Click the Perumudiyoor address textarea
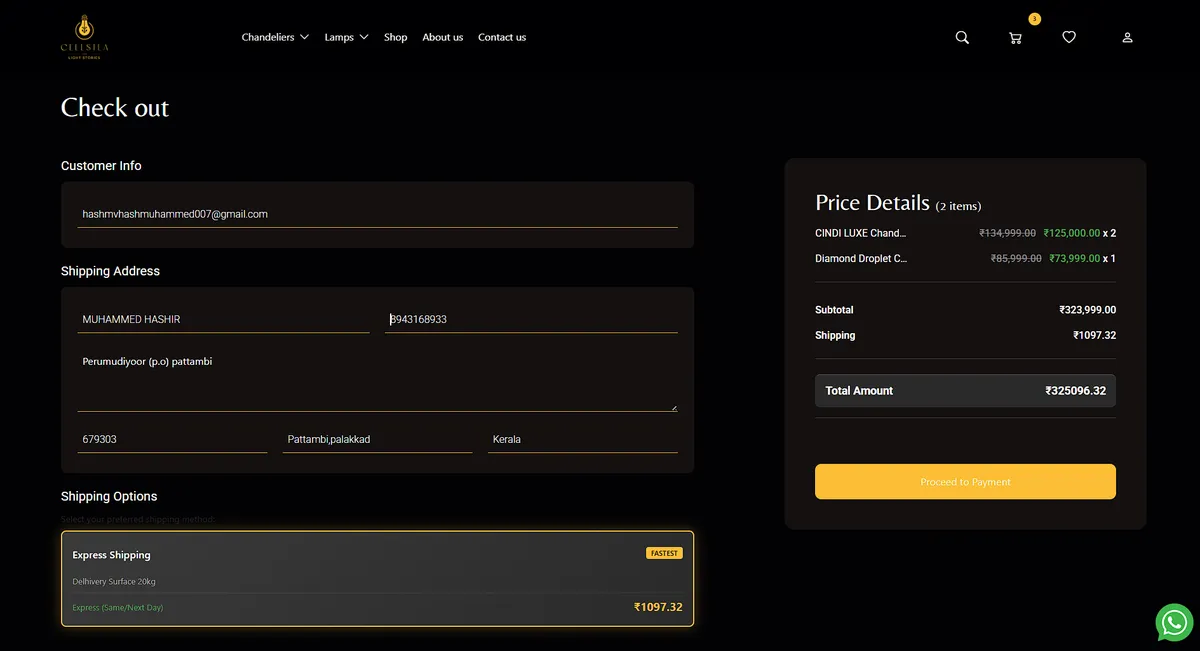 click(377, 380)
